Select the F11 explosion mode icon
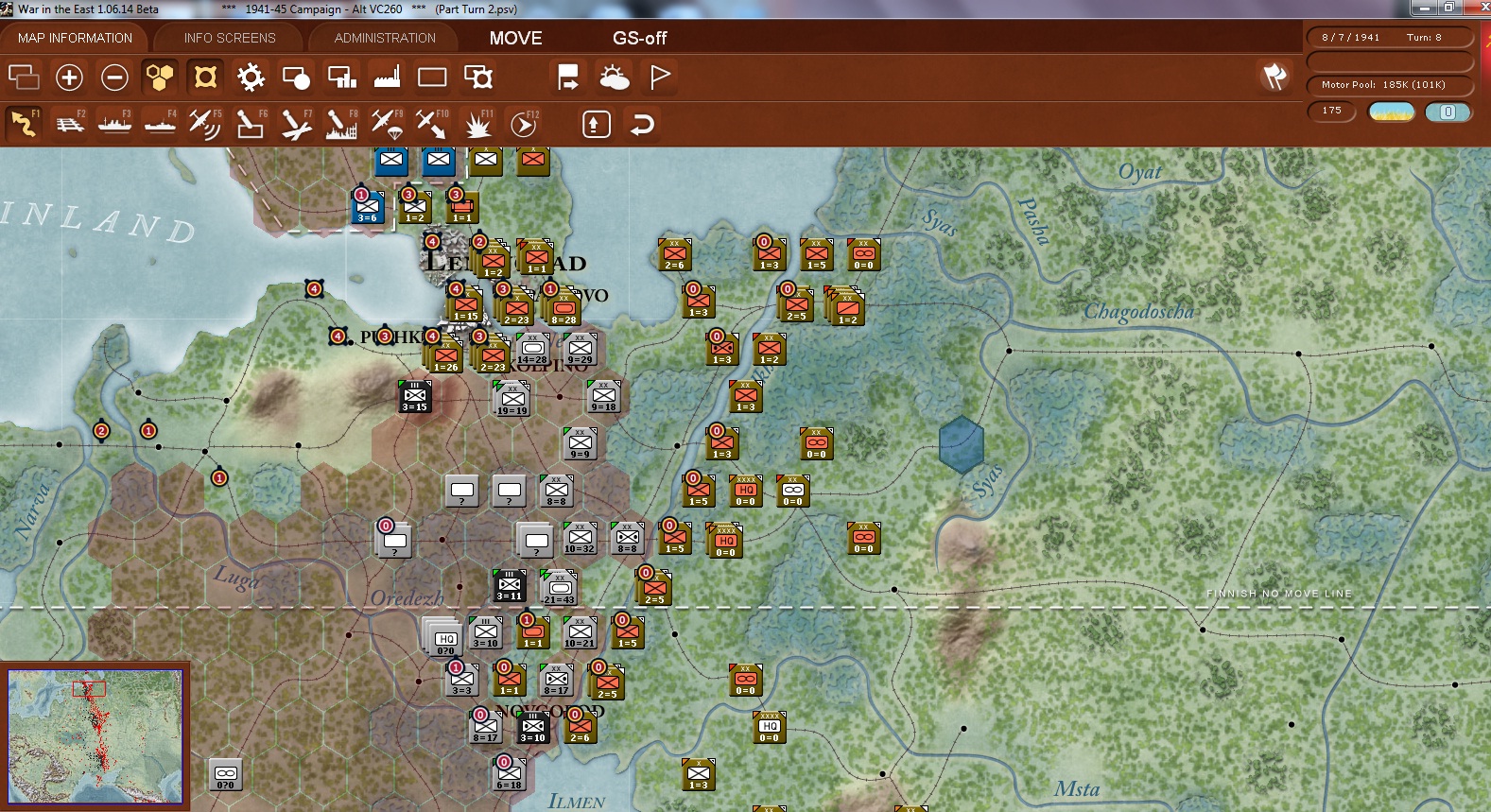Viewport: 1491px width, 812px height. 477,124
